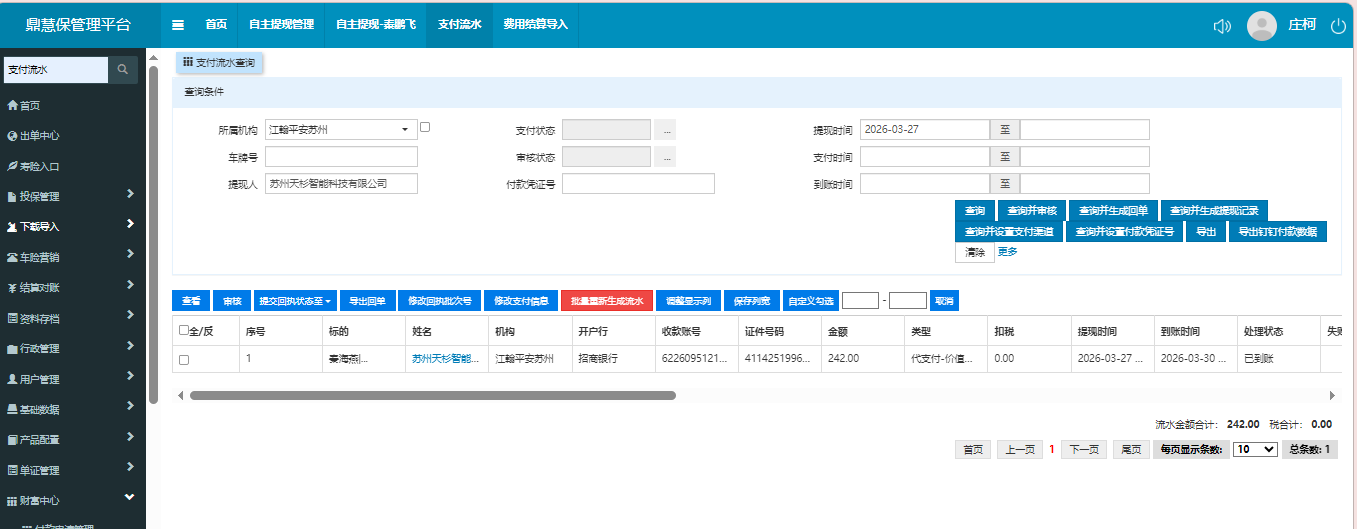This screenshot has height=529, width=1357.
Task: Click the sidebar search magnifier icon
Action: (x=123, y=70)
